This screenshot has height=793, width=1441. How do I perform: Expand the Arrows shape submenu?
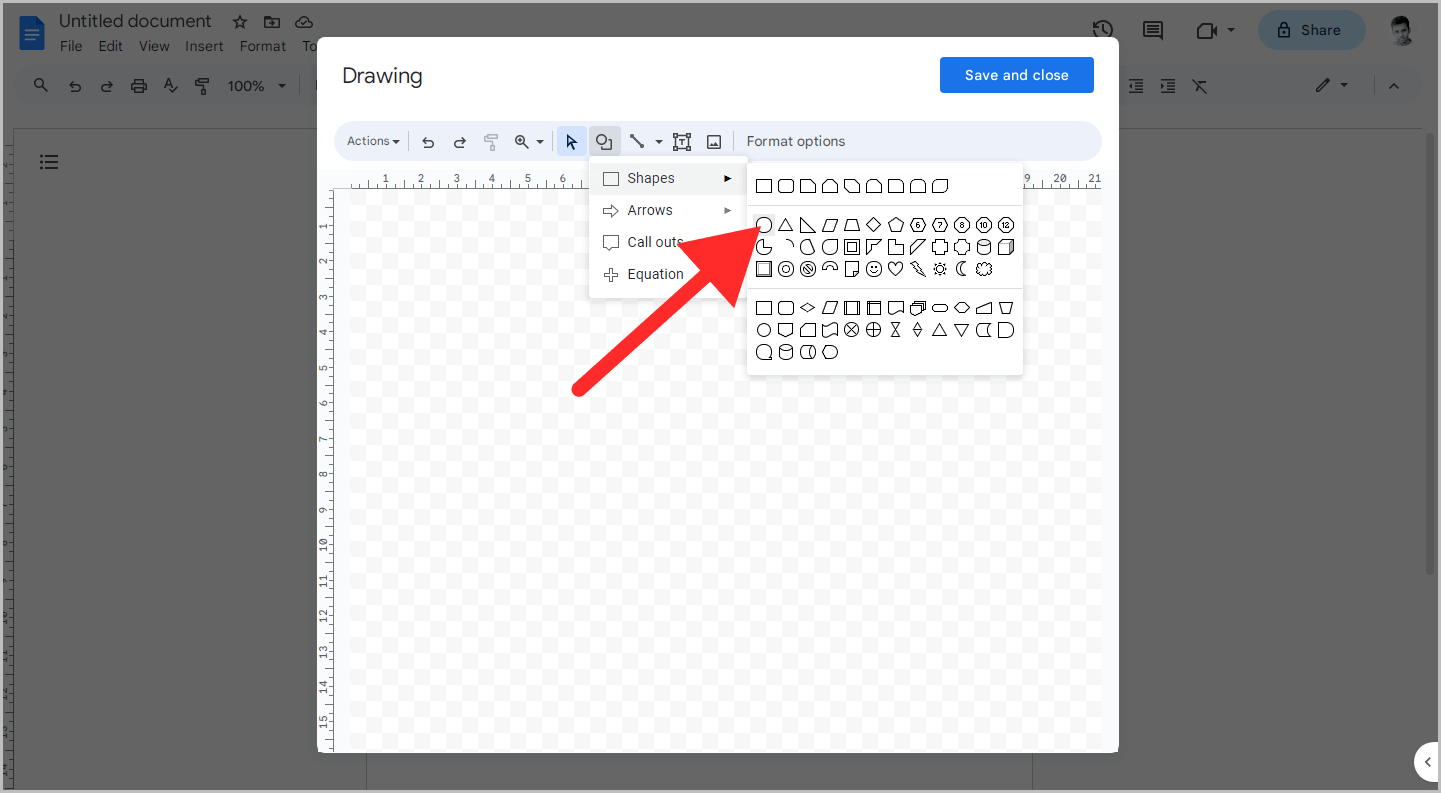point(649,210)
